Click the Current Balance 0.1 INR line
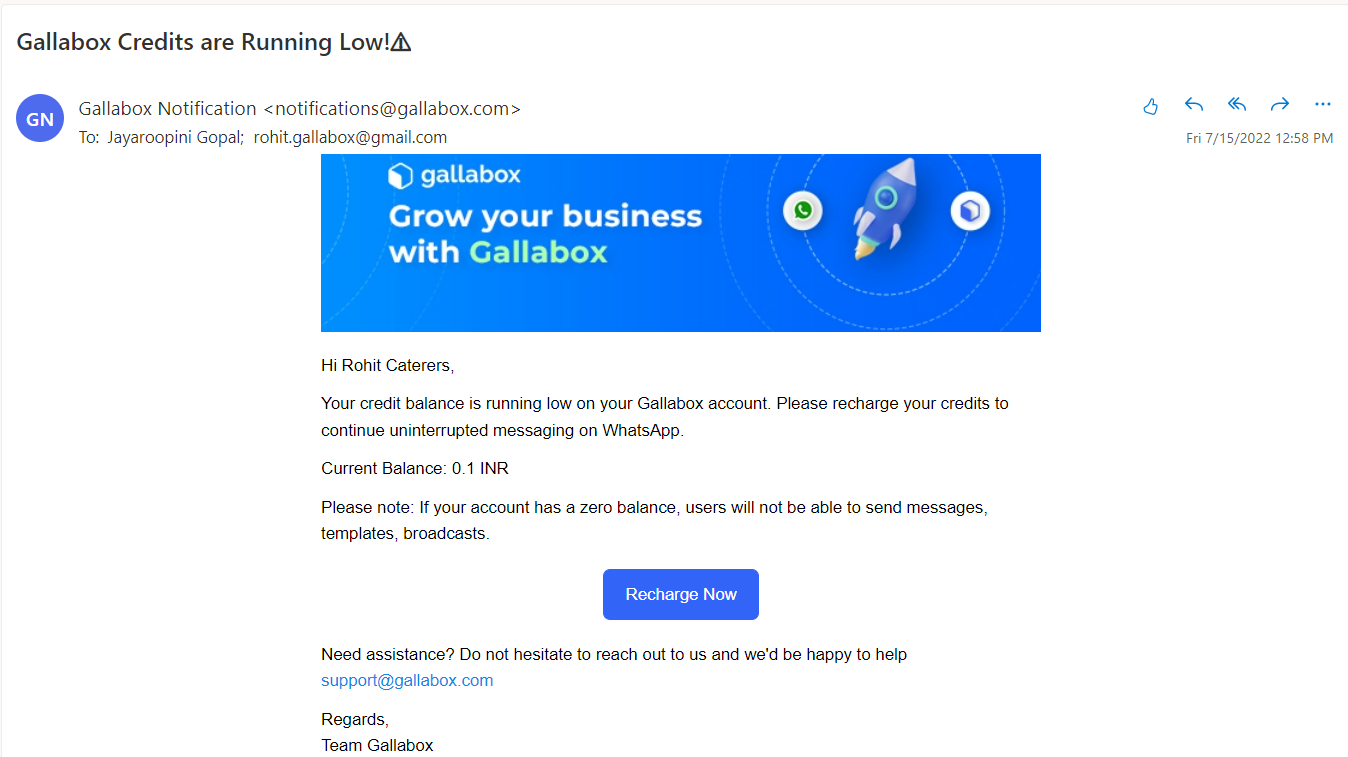The width and height of the screenshot is (1348, 757). click(x=415, y=468)
